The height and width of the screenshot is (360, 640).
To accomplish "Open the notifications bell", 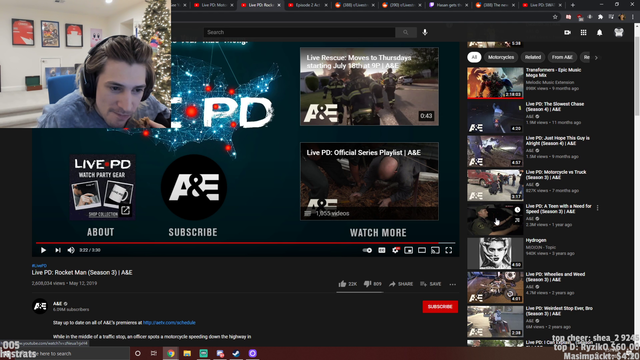I will click(600, 32).
